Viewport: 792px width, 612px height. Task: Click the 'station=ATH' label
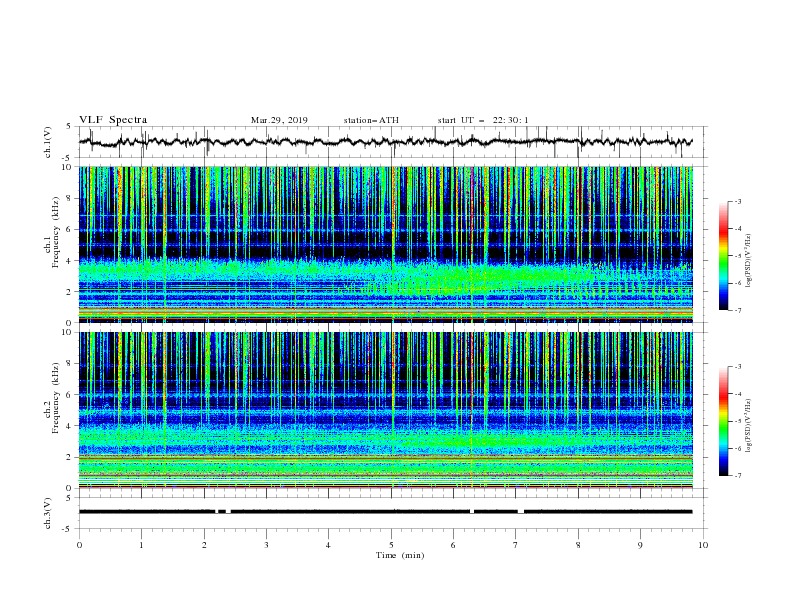371,120
